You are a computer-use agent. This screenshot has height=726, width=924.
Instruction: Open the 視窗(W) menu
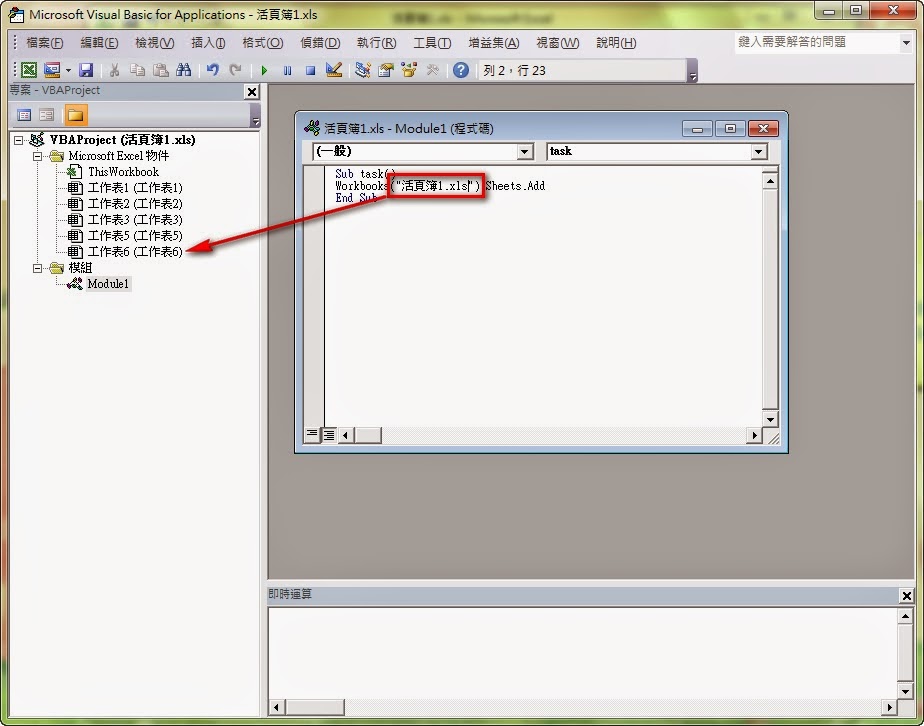tap(557, 43)
